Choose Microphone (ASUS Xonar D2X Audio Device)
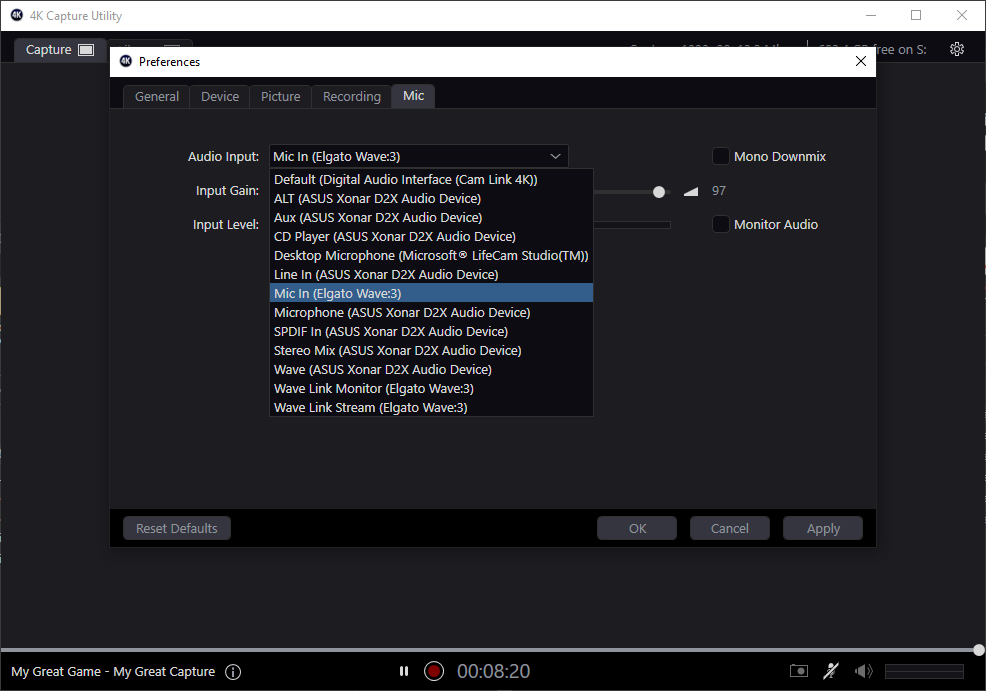986x691 pixels. pyautogui.click(x=431, y=312)
